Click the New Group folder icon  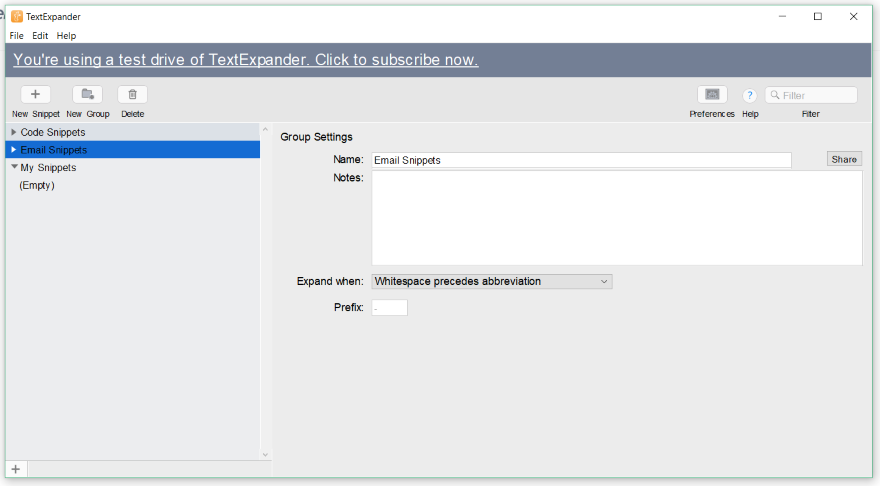pyautogui.click(x=87, y=94)
